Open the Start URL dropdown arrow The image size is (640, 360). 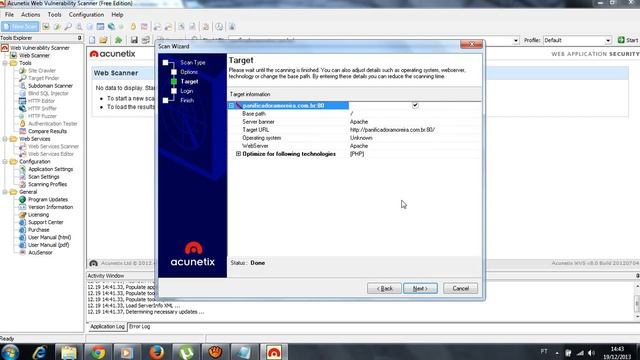516,40
